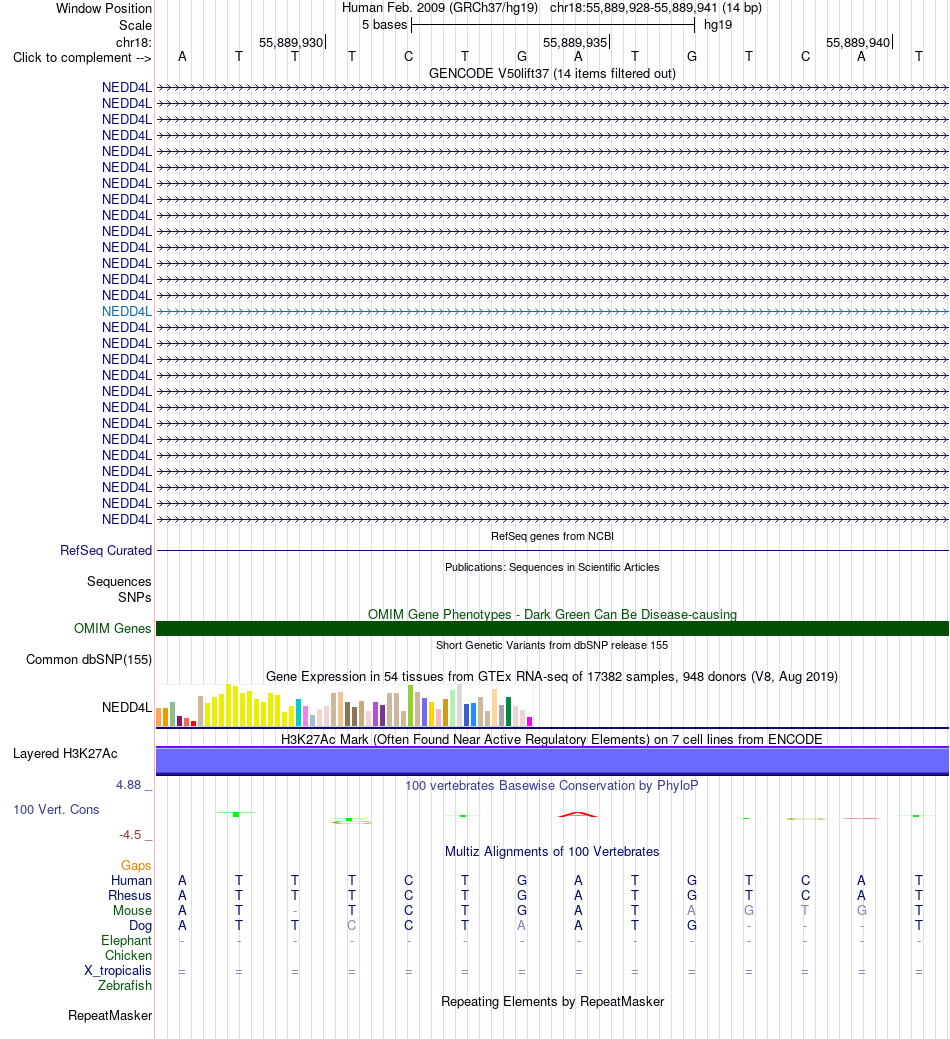Screen dimensions: 950x1039
Task: Click the Mouse alignment row label
Action: (x=132, y=910)
